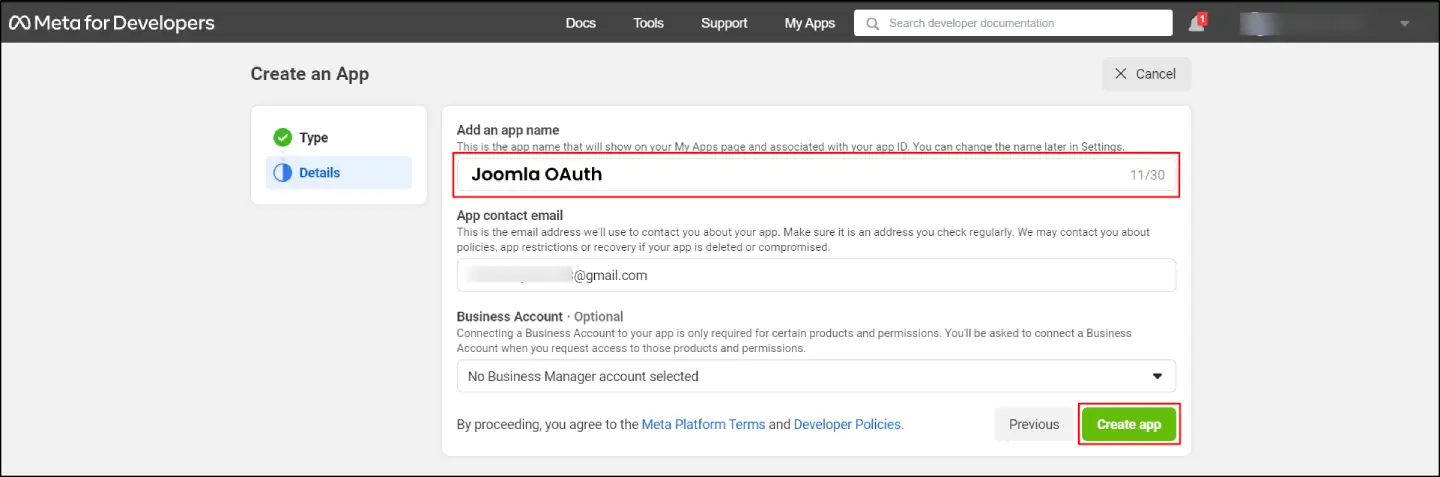The height and width of the screenshot is (477, 1440).
Task: Click the search magnifier icon
Action: pyautogui.click(x=873, y=23)
